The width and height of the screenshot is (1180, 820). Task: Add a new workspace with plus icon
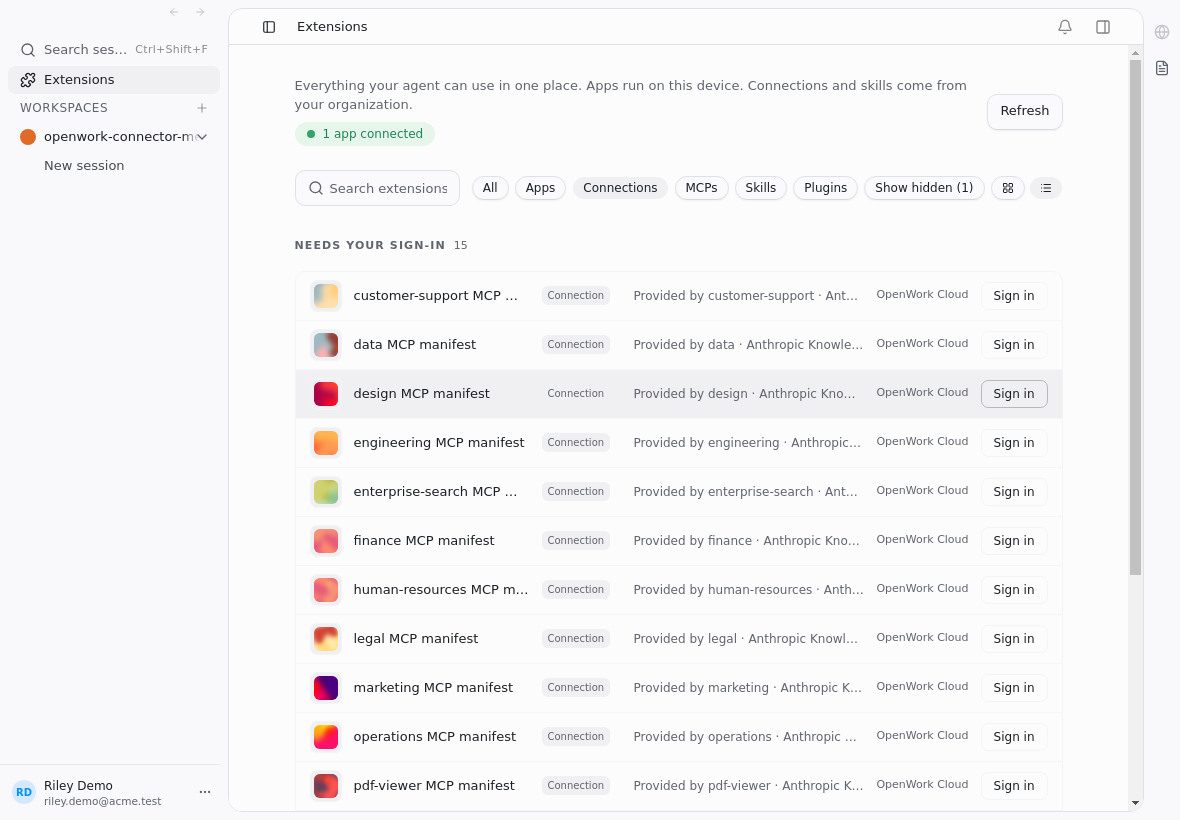(x=202, y=108)
